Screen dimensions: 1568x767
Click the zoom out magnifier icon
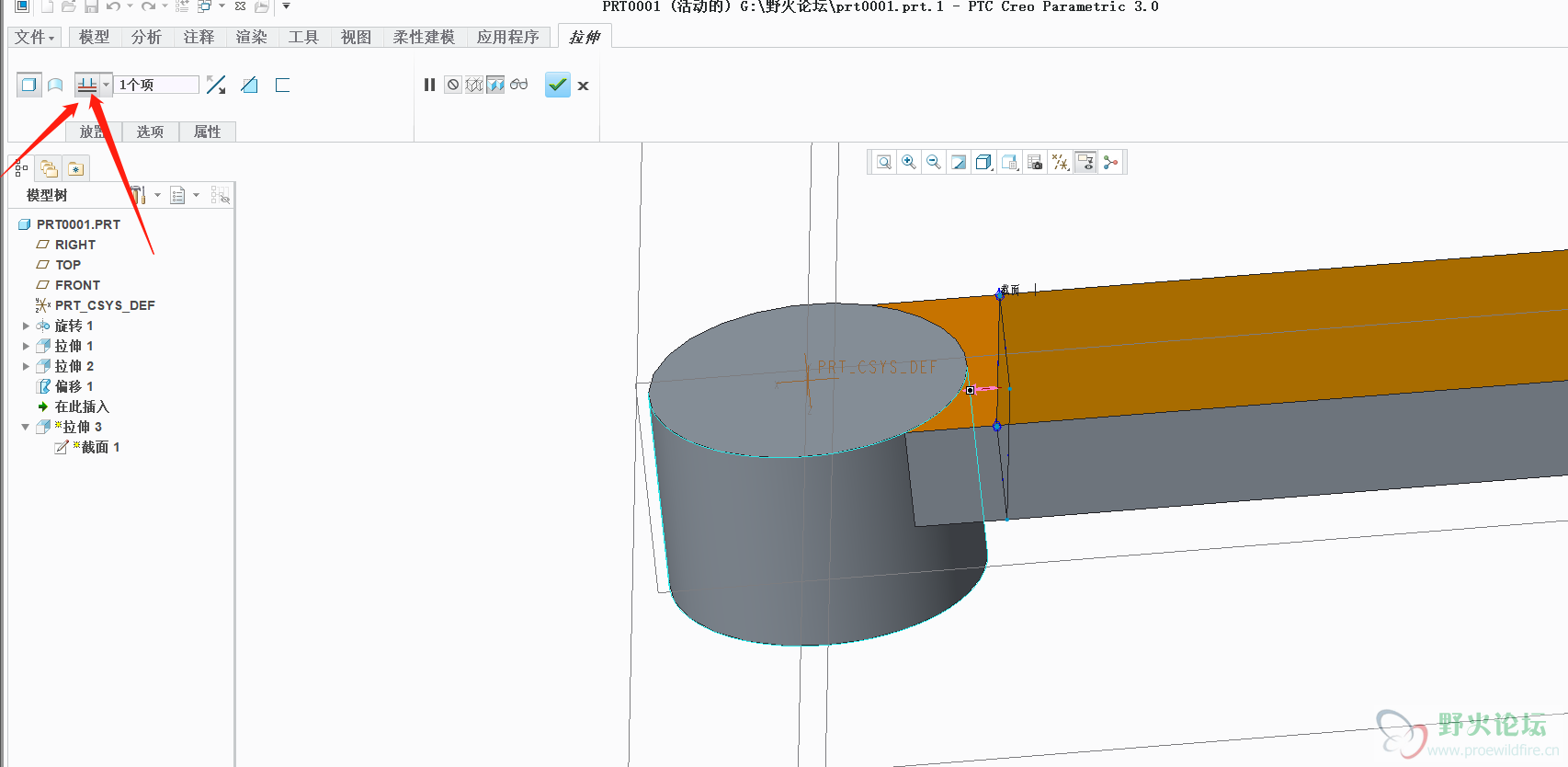point(934,162)
